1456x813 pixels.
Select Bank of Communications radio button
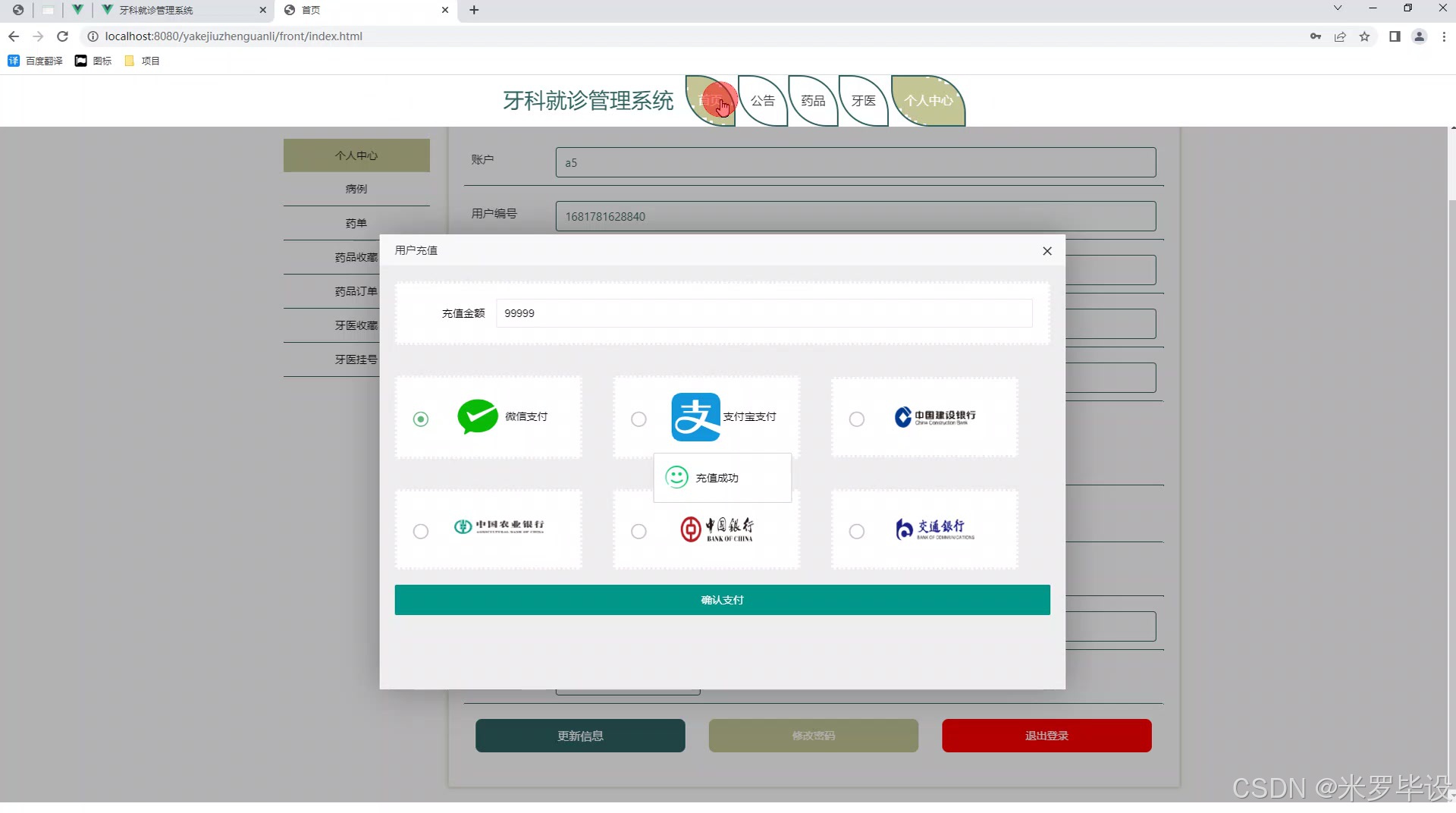(857, 531)
